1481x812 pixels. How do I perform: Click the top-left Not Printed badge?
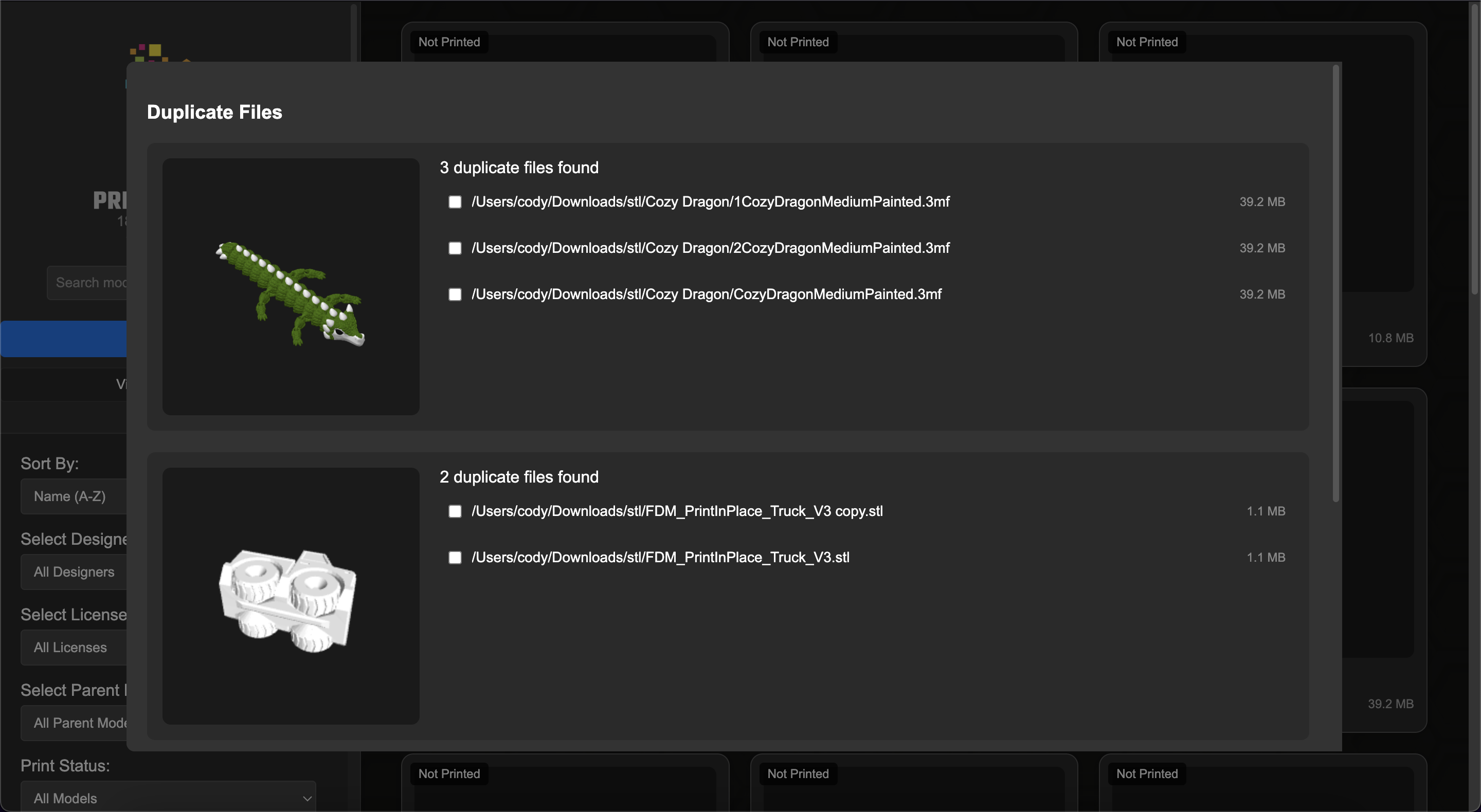[449, 42]
